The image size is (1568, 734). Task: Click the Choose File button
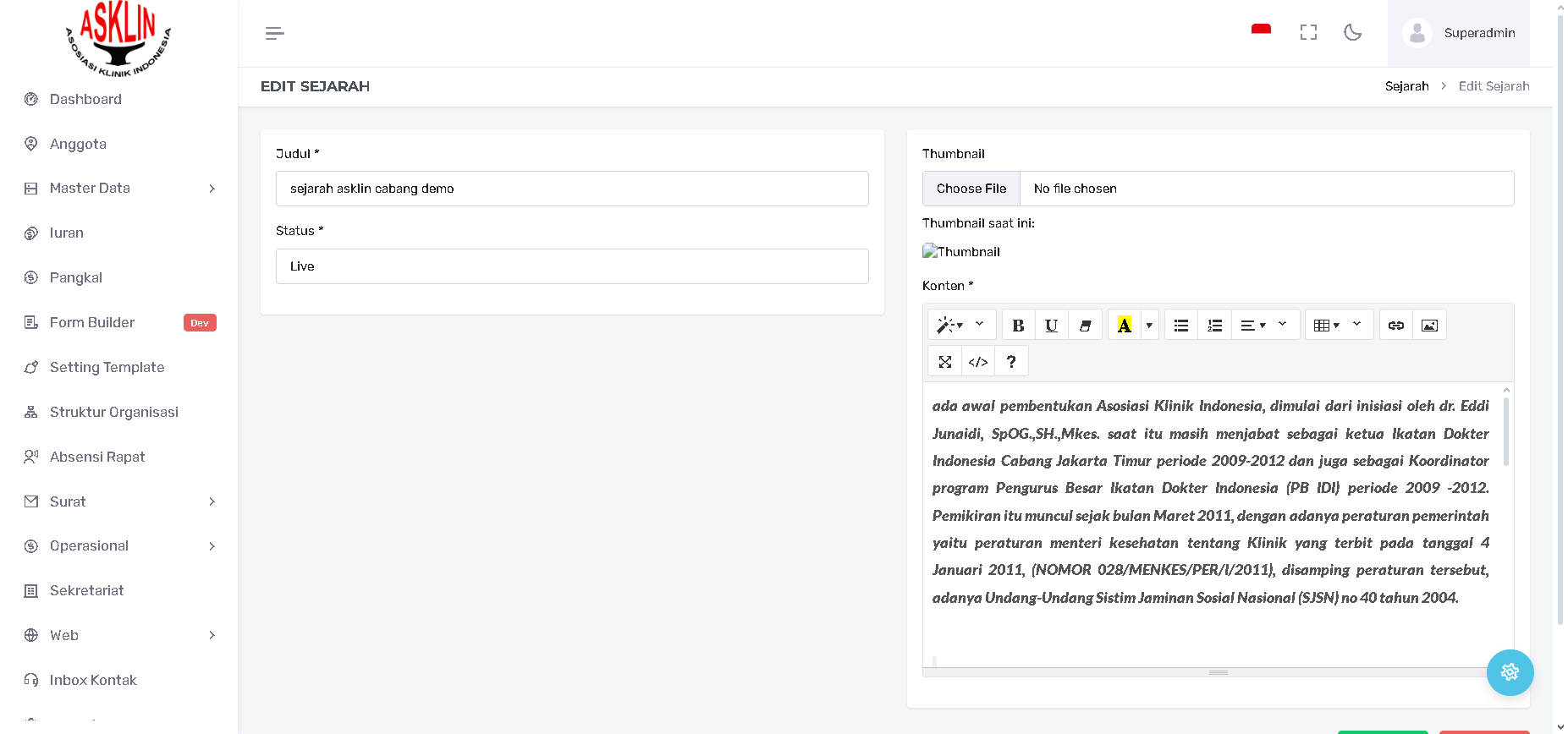pos(971,189)
